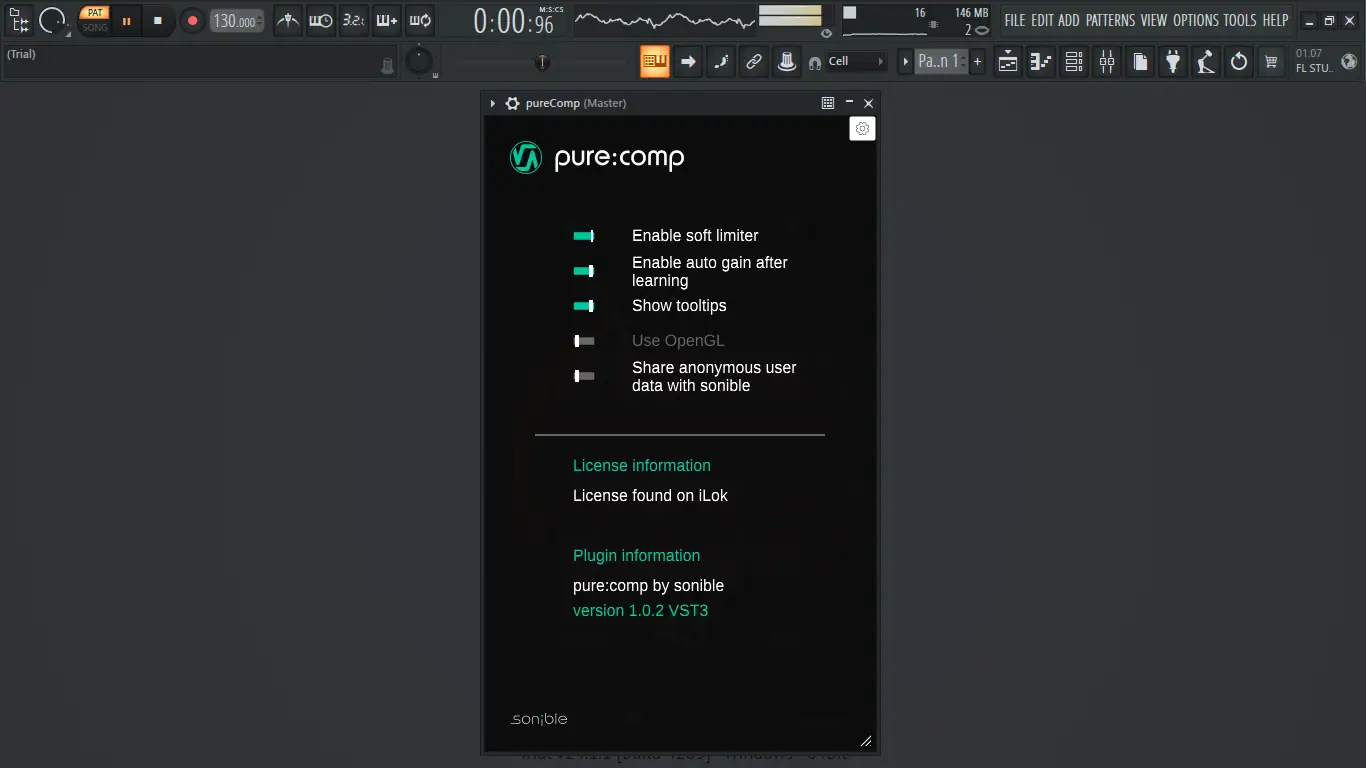Viewport: 1366px width, 768px height.
Task: Click the version 1.0.2 VST3 link
Action: (639, 610)
